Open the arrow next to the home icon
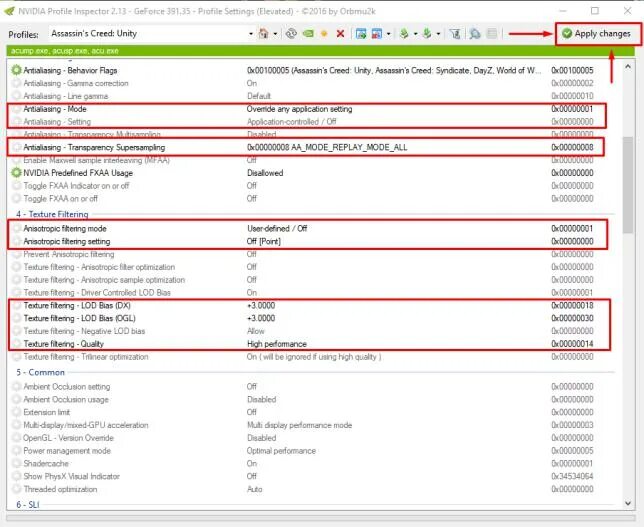 [275, 34]
